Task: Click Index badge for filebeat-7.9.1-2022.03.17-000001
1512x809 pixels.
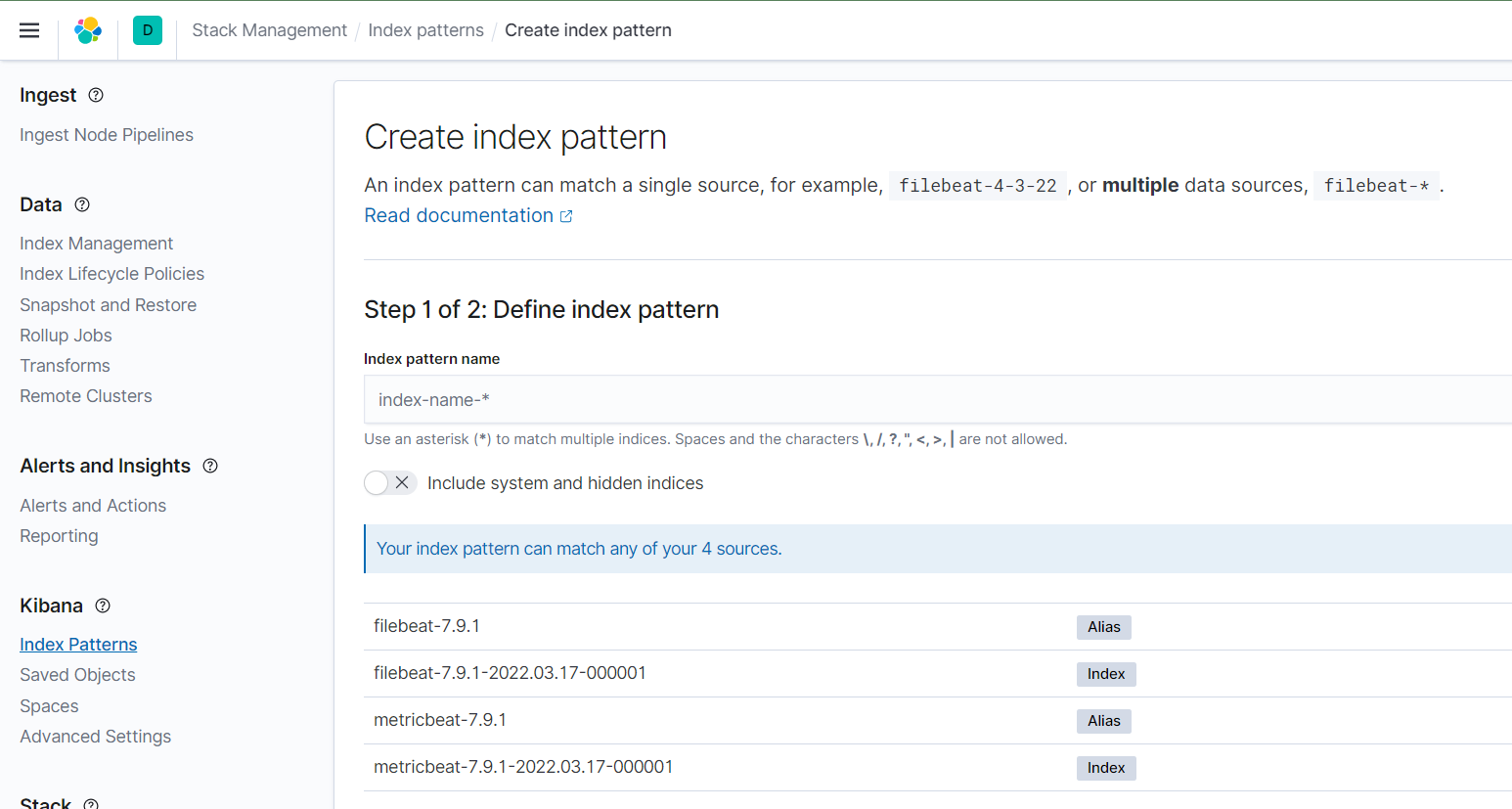Action: click(x=1106, y=674)
